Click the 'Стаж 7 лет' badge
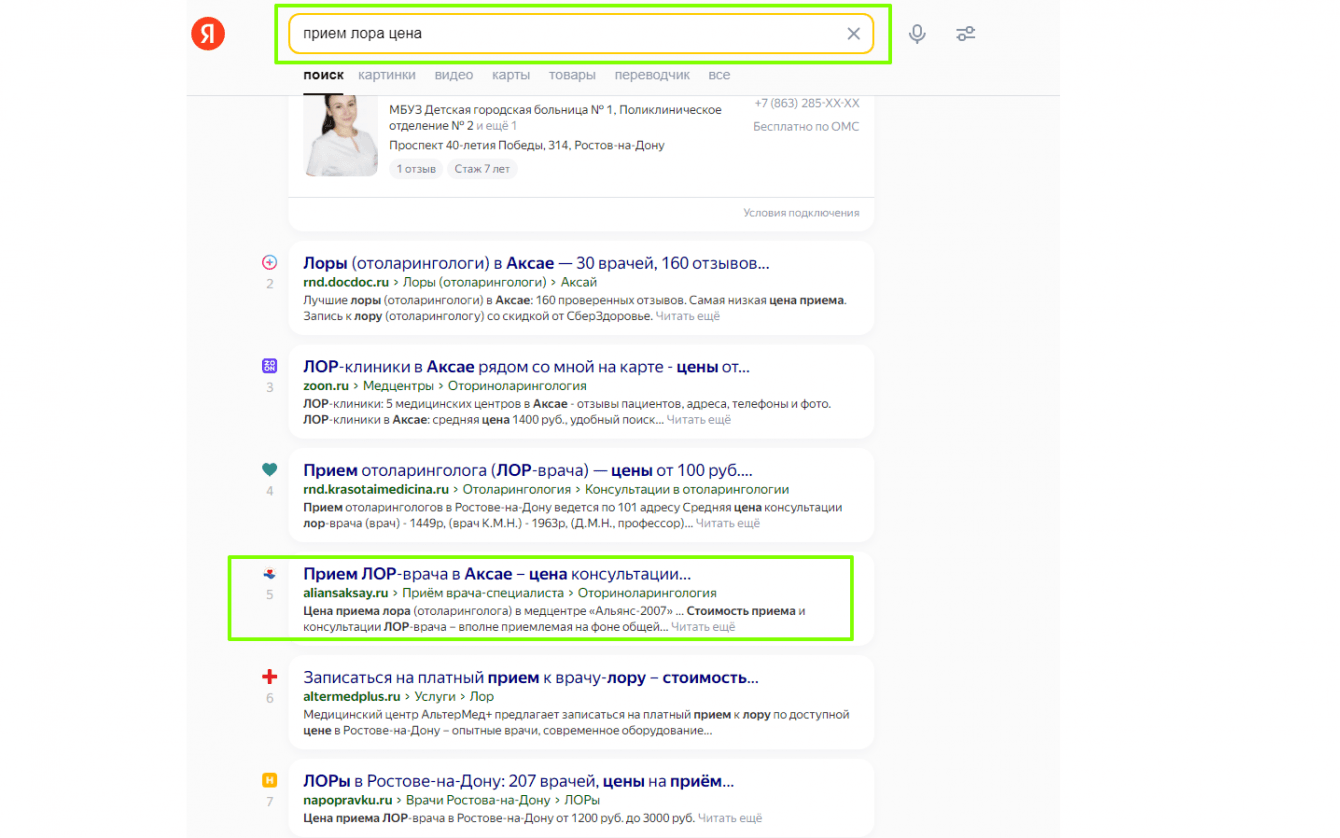Screen dimensions: 1340x838 tap(482, 169)
